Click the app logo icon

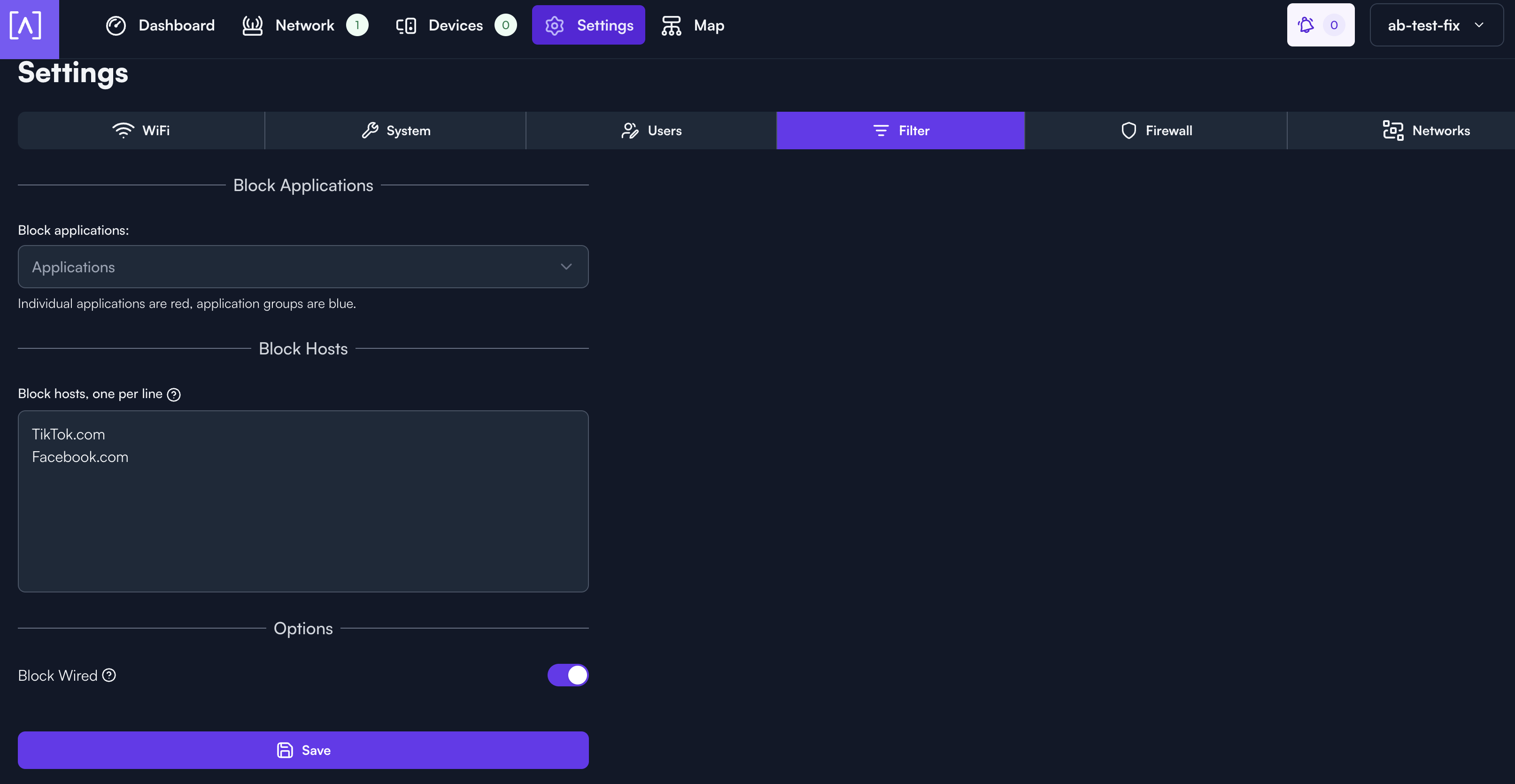(26, 26)
